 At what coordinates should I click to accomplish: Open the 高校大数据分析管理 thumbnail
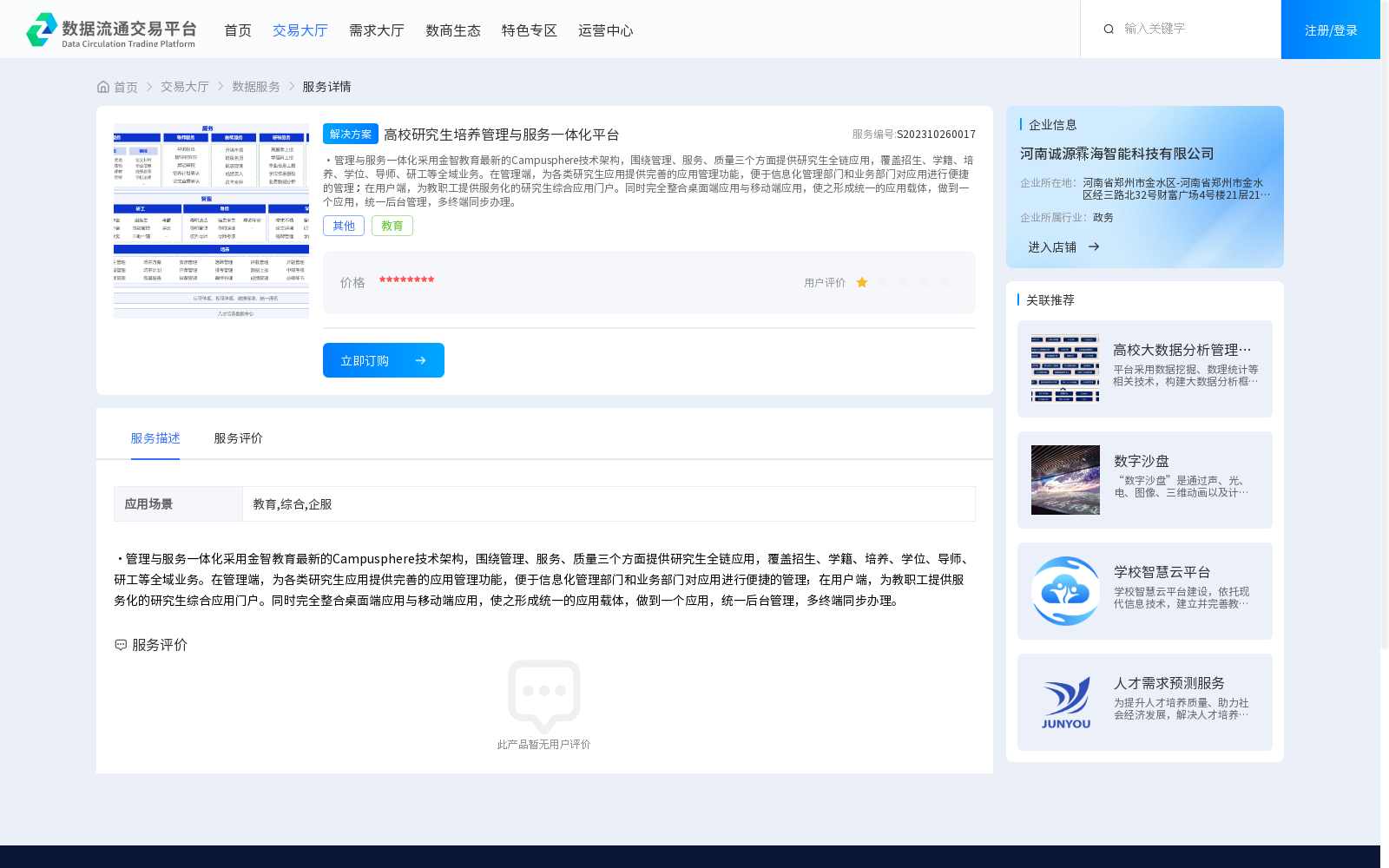coord(1065,369)
